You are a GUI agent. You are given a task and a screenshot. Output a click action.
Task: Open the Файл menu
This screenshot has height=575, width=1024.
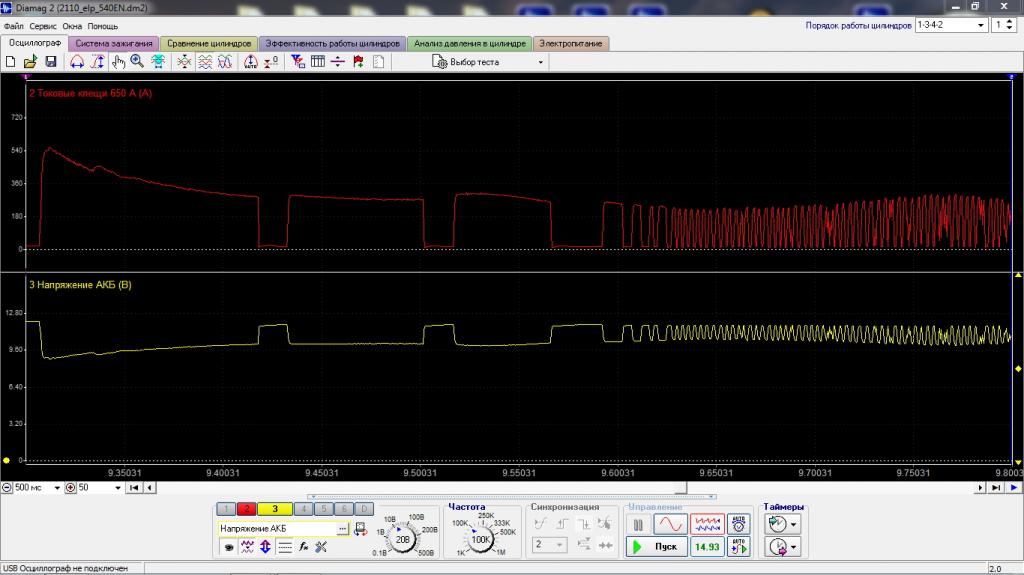click(x=14, y=26)
